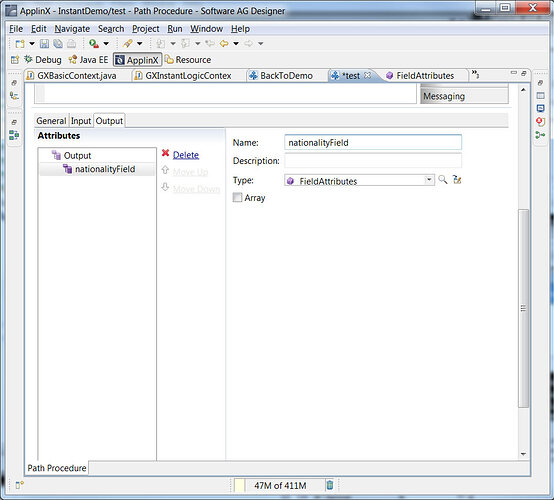The width and height of the screenshot is (554, 500).
Task: Open the Navigate menu
Action: click(72, 29)
